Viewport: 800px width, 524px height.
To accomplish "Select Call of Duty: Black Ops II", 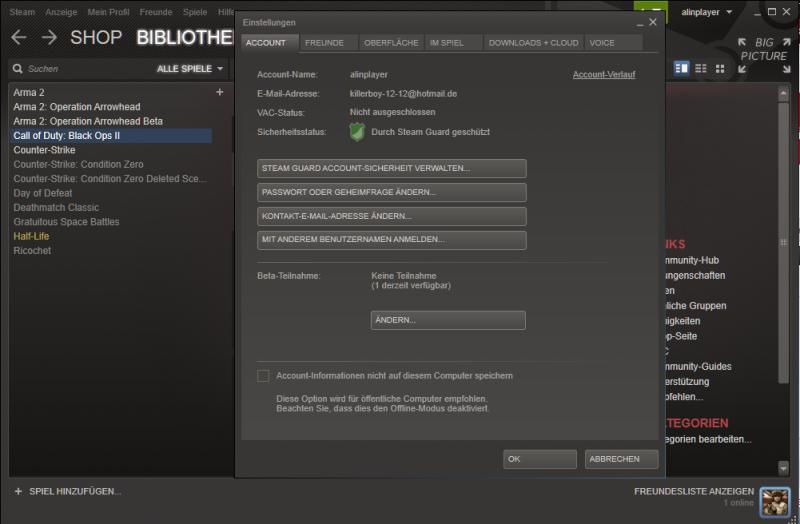I will [66, 135].
